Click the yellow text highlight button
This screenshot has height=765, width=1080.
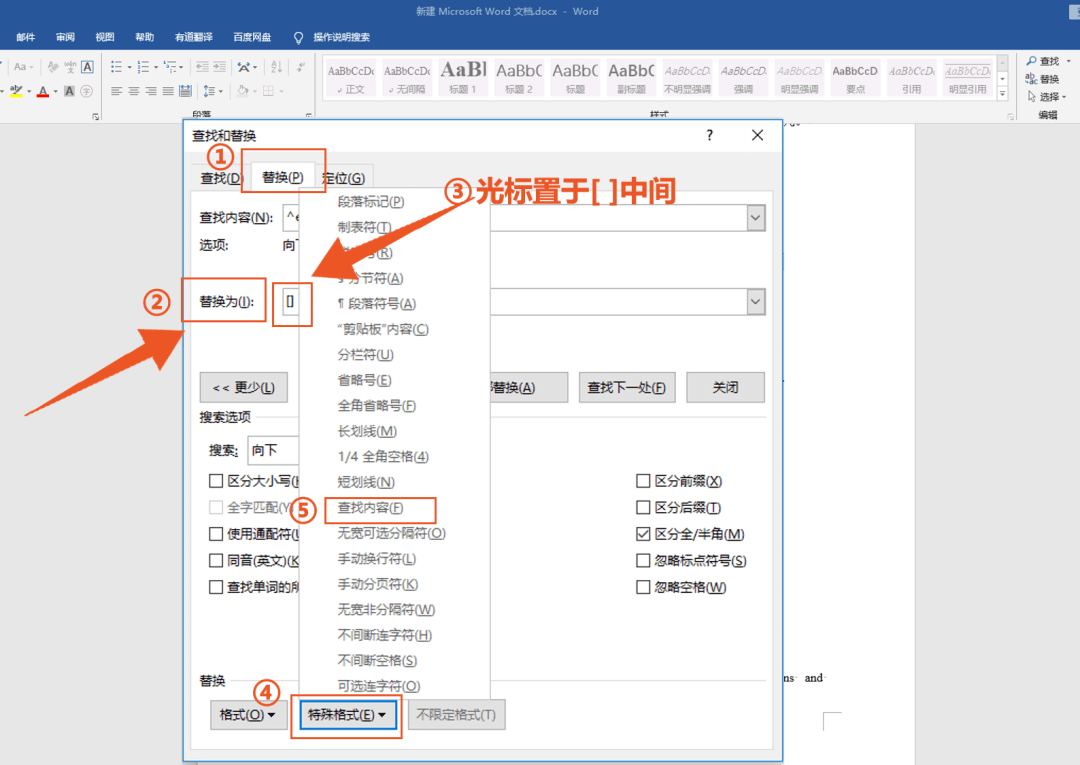tap(17, 91)
